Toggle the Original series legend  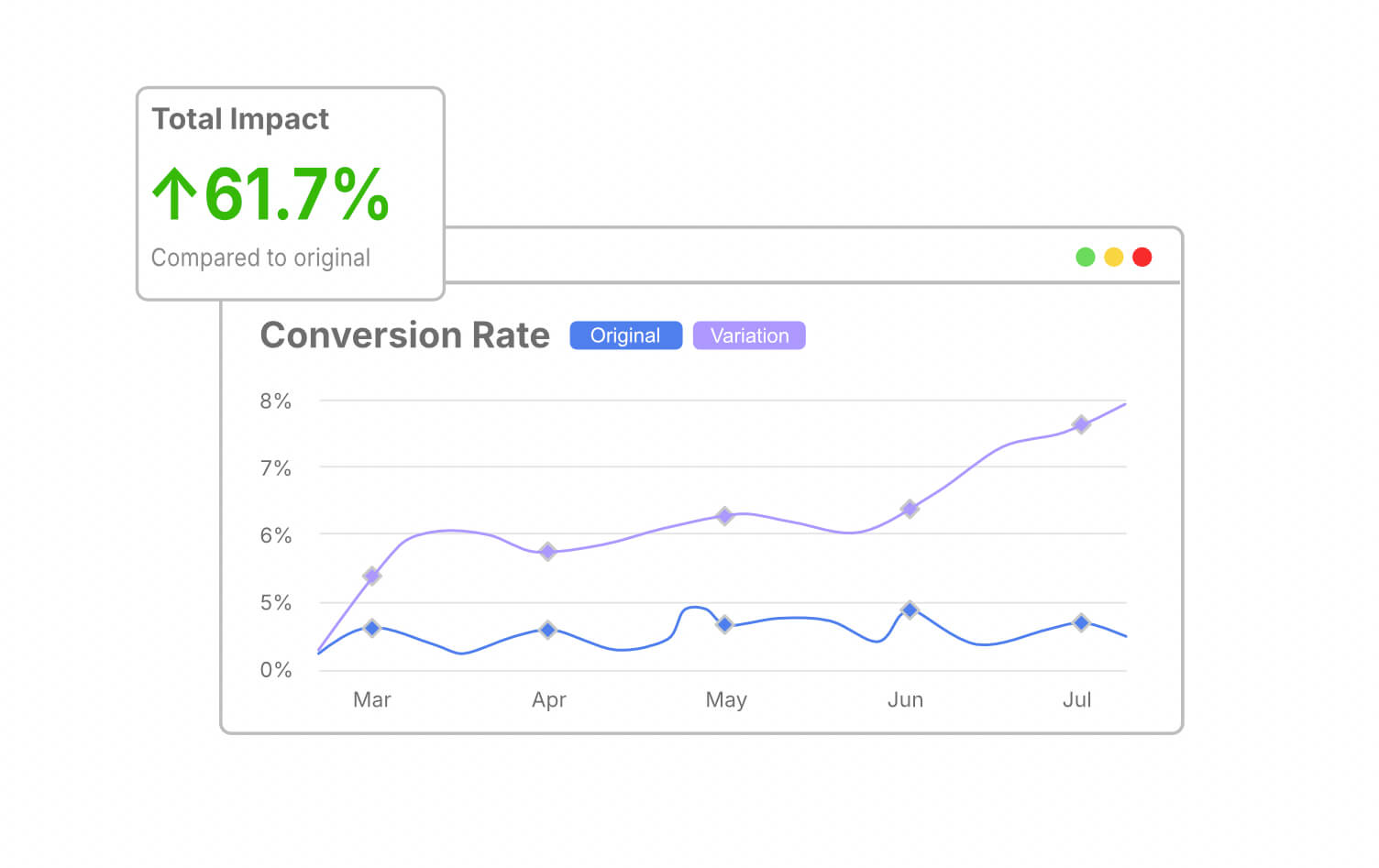[625, 335]
